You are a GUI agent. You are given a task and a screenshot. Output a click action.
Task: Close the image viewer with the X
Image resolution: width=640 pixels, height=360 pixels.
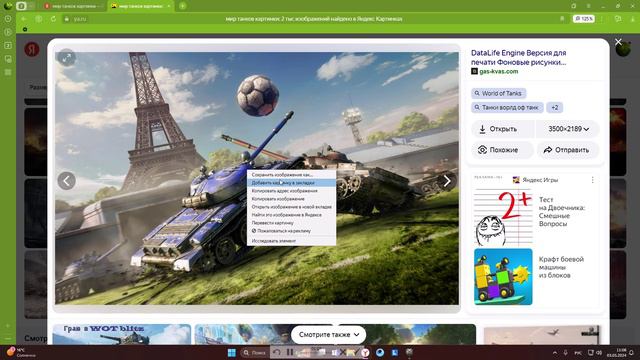618,42
